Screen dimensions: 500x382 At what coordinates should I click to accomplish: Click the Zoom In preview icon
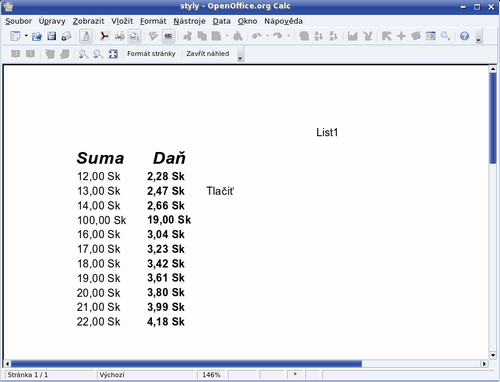click(x=84, y=54)
